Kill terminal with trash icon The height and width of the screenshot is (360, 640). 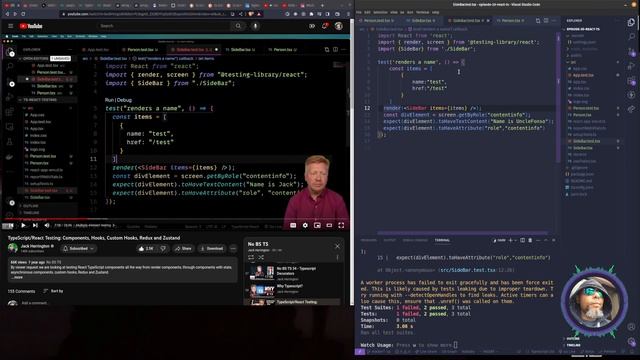[x=530, y=240]
